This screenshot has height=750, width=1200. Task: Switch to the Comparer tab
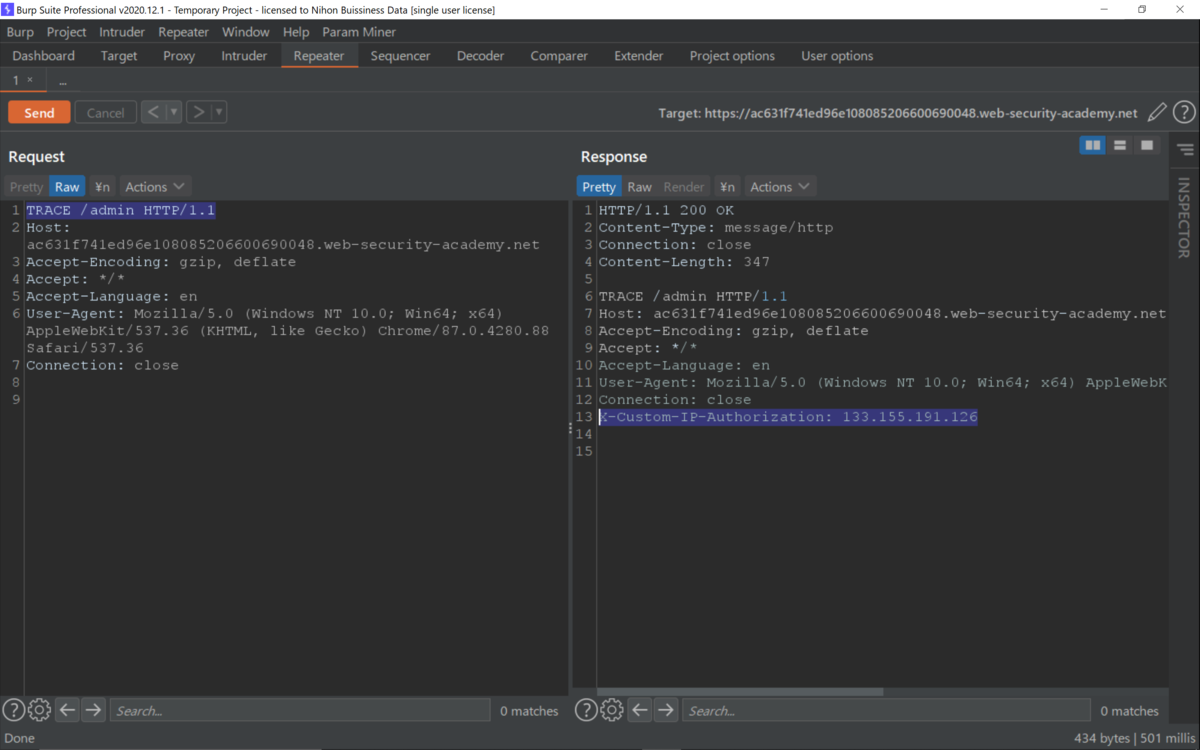point(559,56)
